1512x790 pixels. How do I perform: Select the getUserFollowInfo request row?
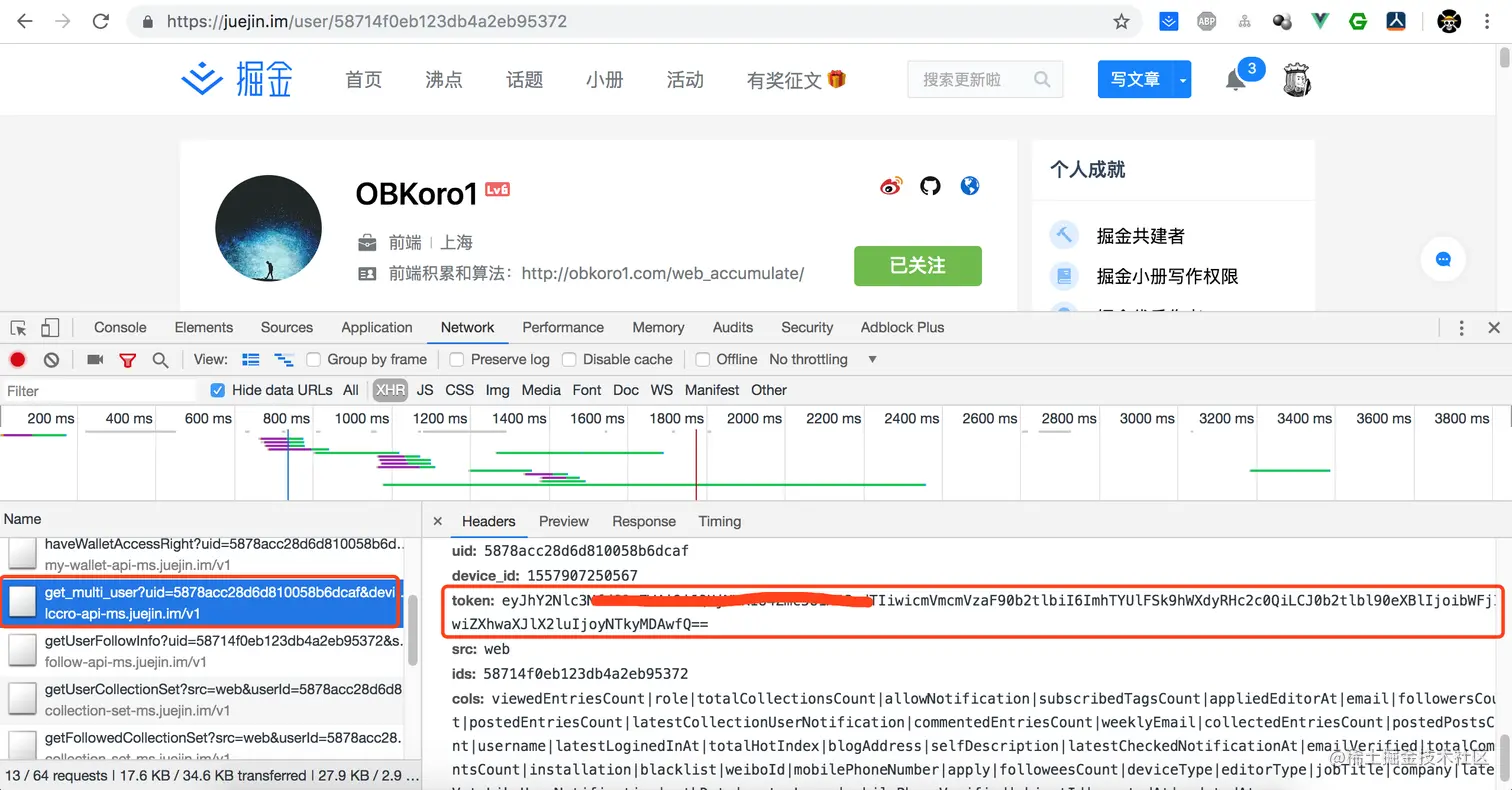[x=201, y=651]
